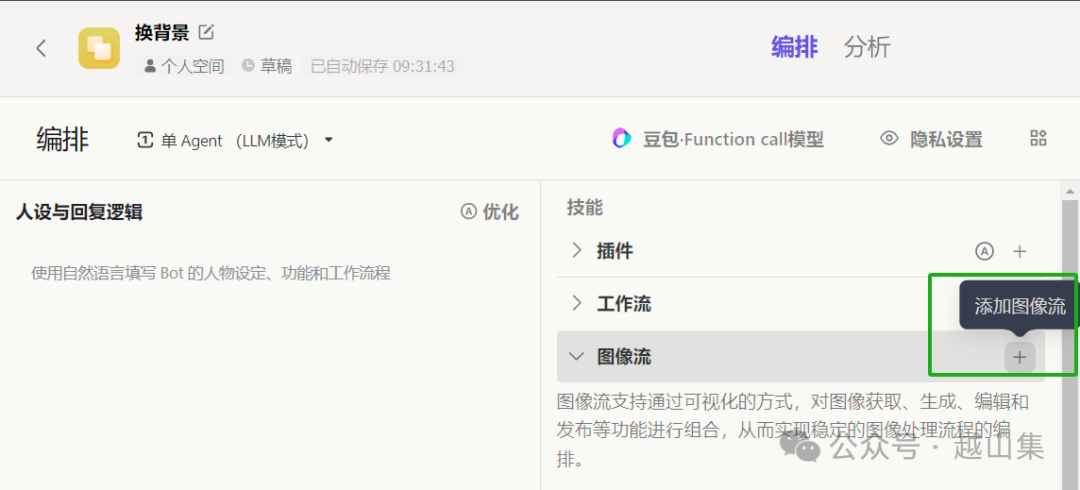Screen dimensions: 1080x490
Task: Click the vertical scrollbar of the skills panel
Action: (x=1070, y=345)
